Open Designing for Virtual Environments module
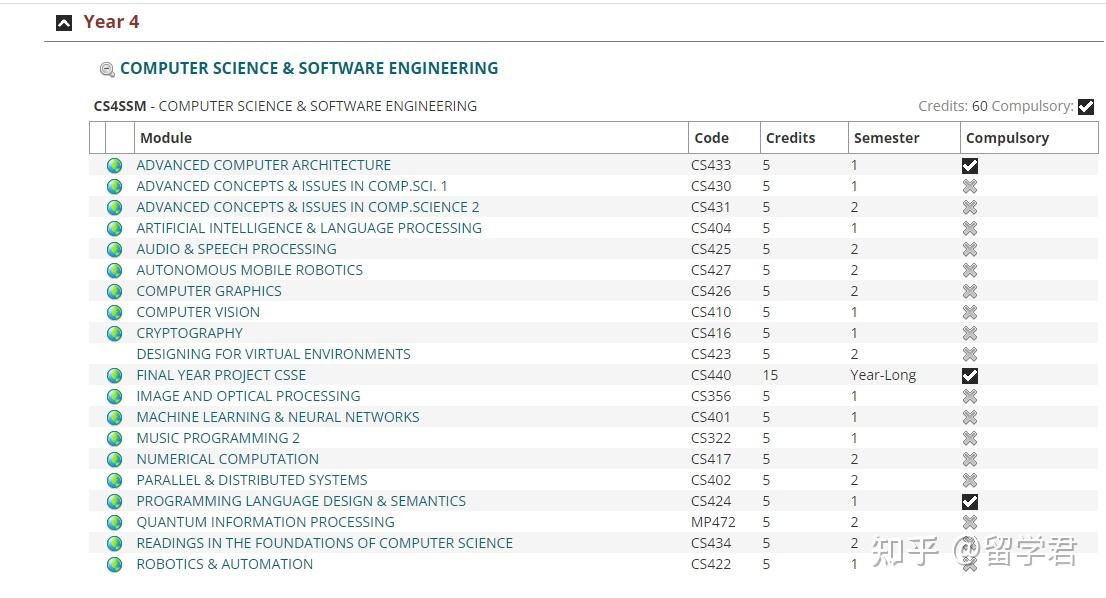The height and width of the screenshot is (598, 1106). 273,354
